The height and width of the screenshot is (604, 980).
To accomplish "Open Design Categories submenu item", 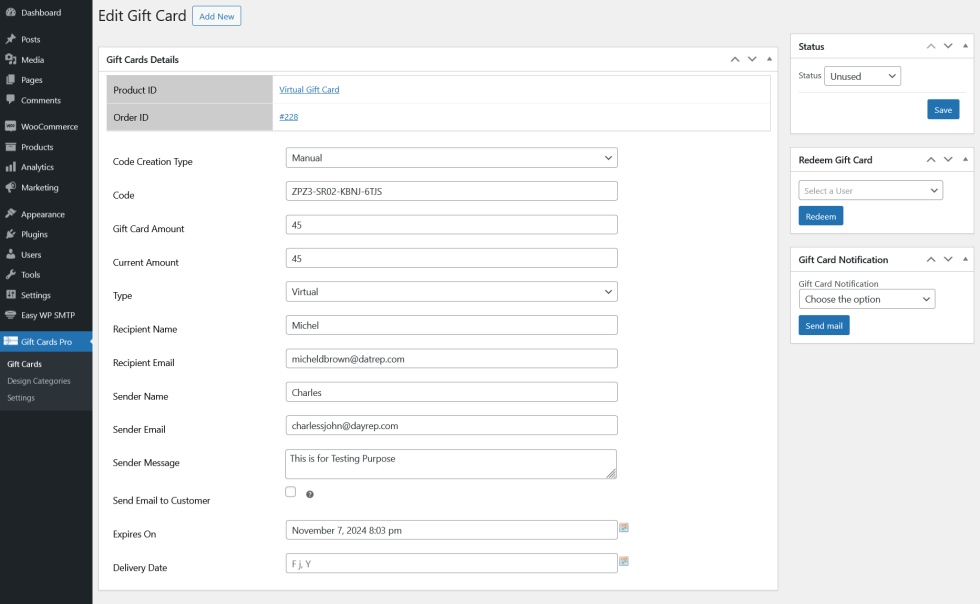I will [39, 381].
